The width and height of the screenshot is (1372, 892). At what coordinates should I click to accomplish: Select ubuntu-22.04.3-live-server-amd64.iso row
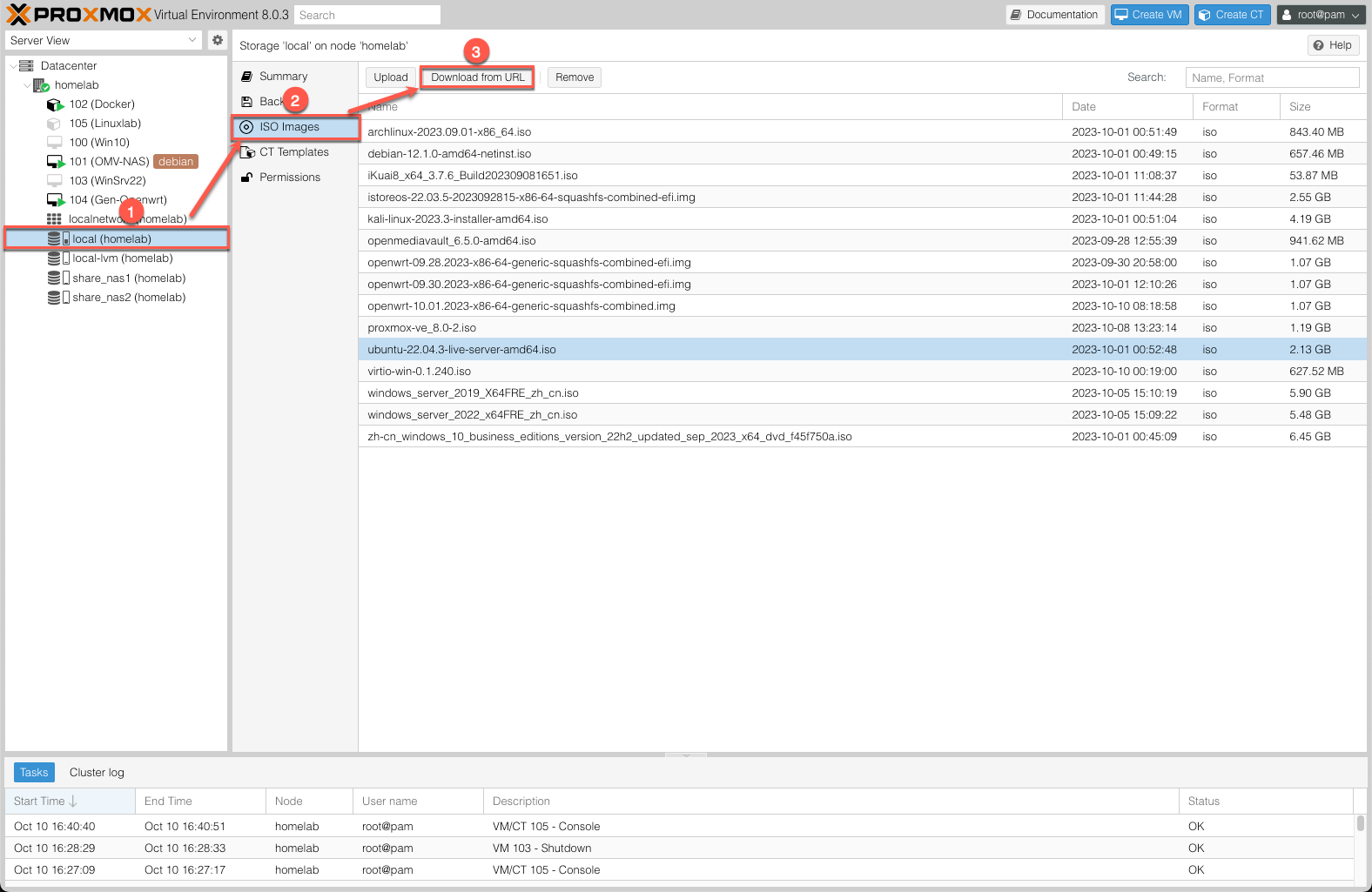[x=862, y=350]
